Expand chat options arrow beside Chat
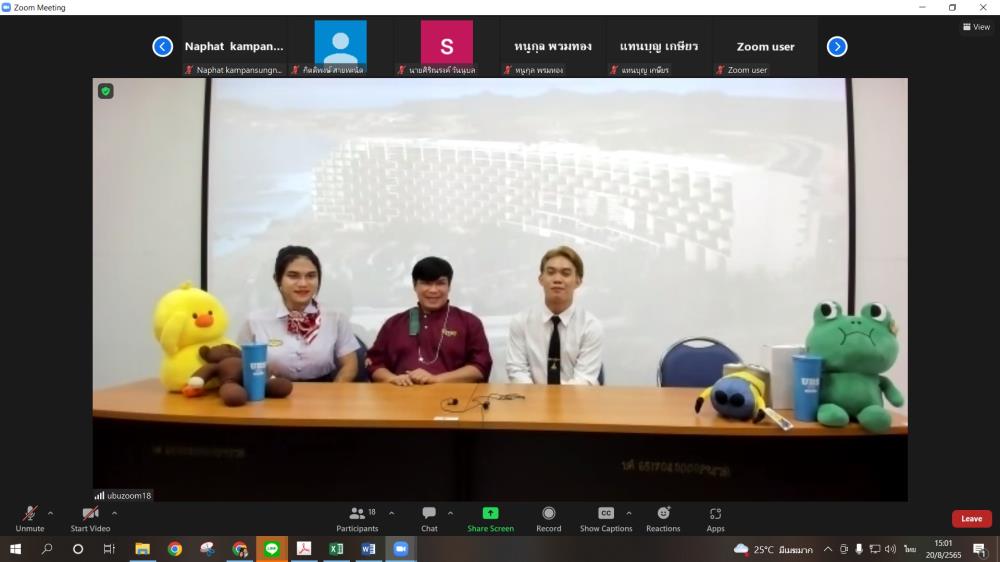Screen dimensions: 1000x562 [450, 513]
